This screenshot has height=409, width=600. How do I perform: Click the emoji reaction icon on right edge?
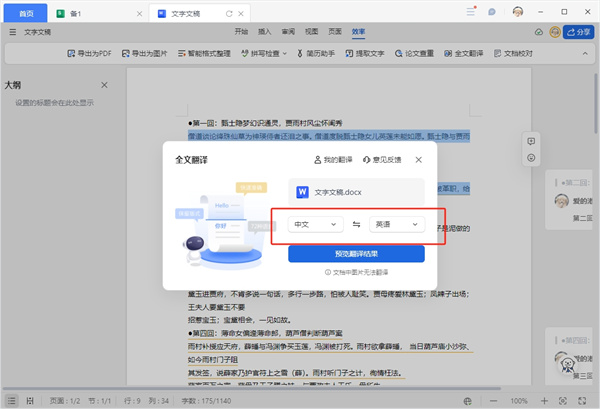[x=531, y=158]
